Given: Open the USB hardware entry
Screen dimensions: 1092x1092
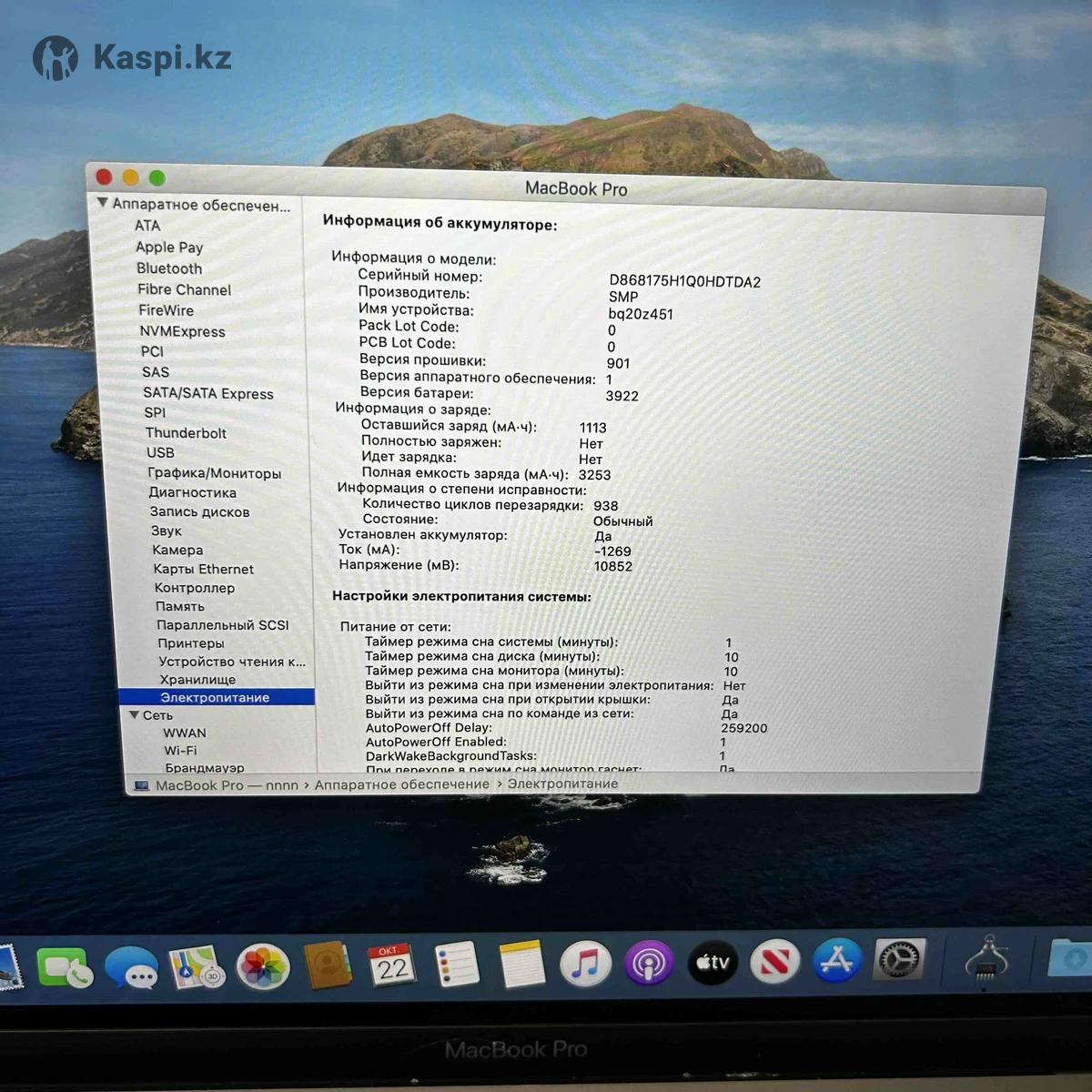Looking at the screenshot, I should [160, 452].
